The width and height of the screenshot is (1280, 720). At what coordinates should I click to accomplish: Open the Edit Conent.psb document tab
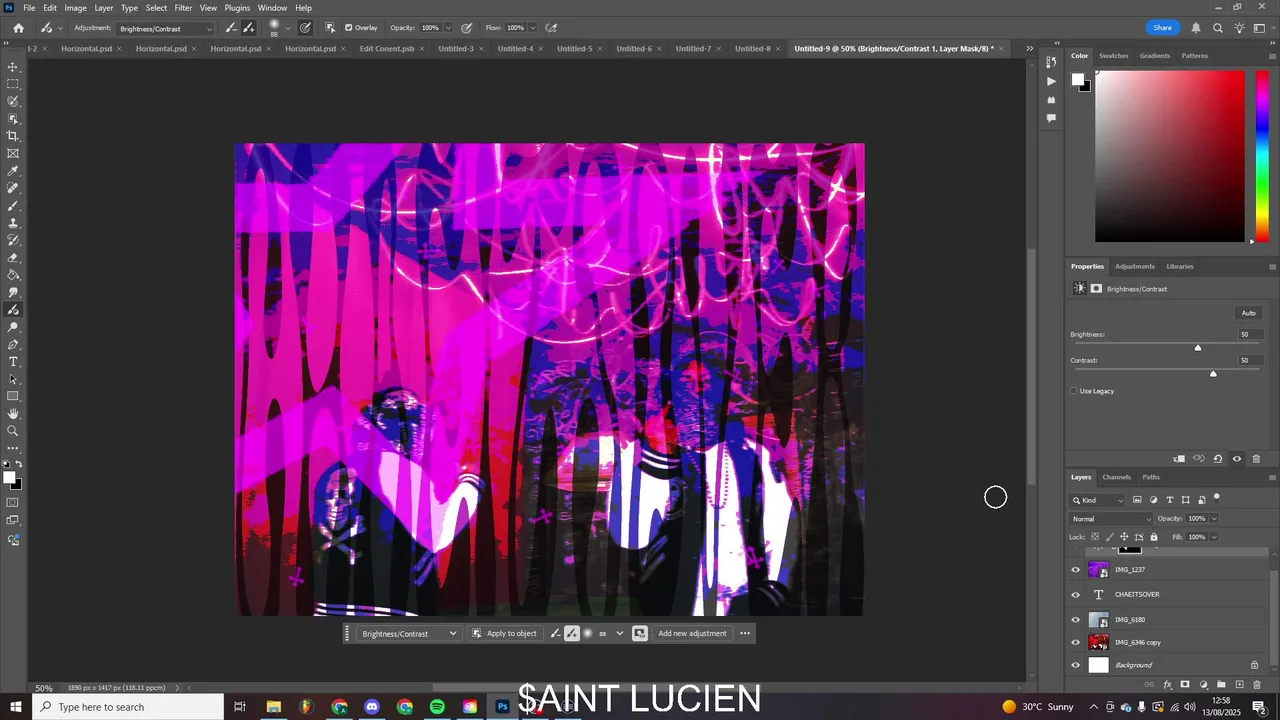click(387, 48)
